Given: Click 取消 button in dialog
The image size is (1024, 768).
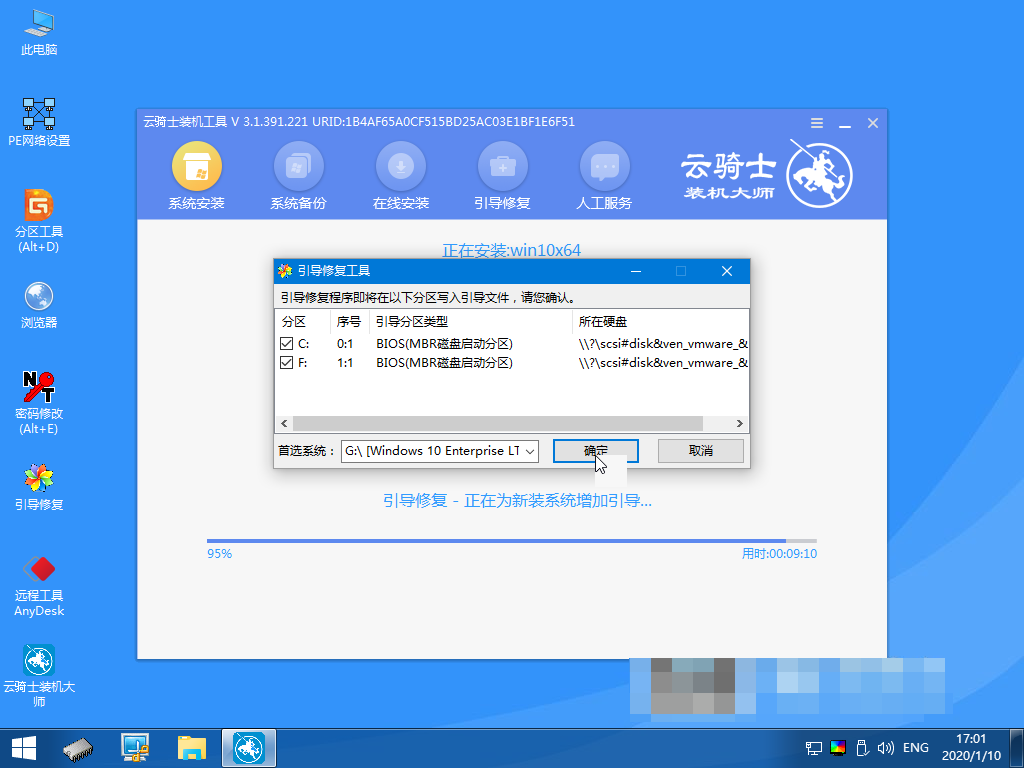Looking at the screenshot, I should pos(701,451).
